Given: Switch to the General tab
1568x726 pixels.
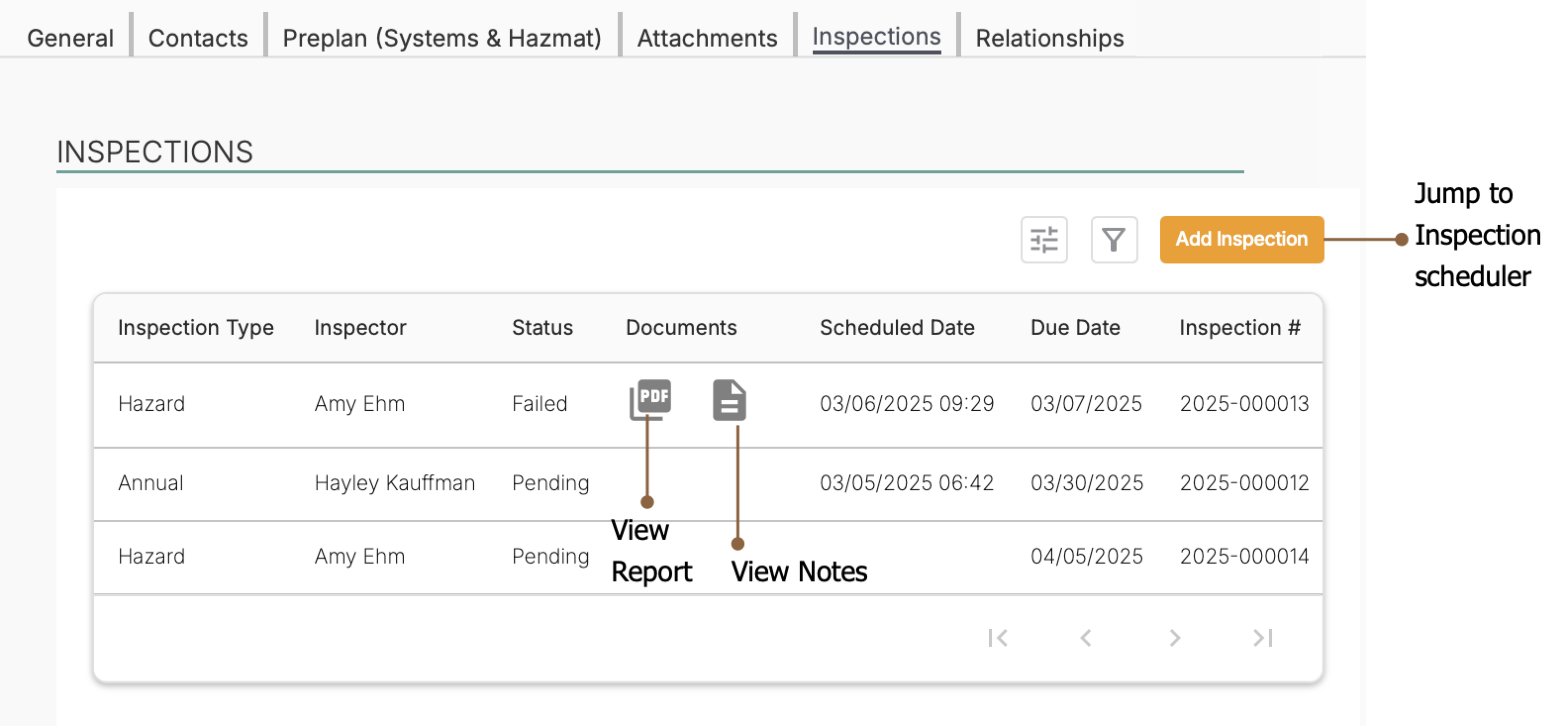Looking at the screenshot, I should (x=70, y=38).
